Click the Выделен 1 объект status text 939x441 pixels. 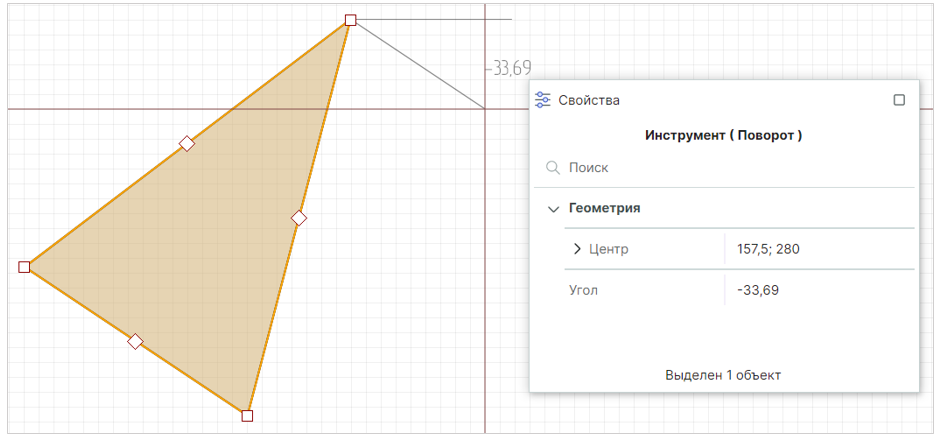[723, 375]
